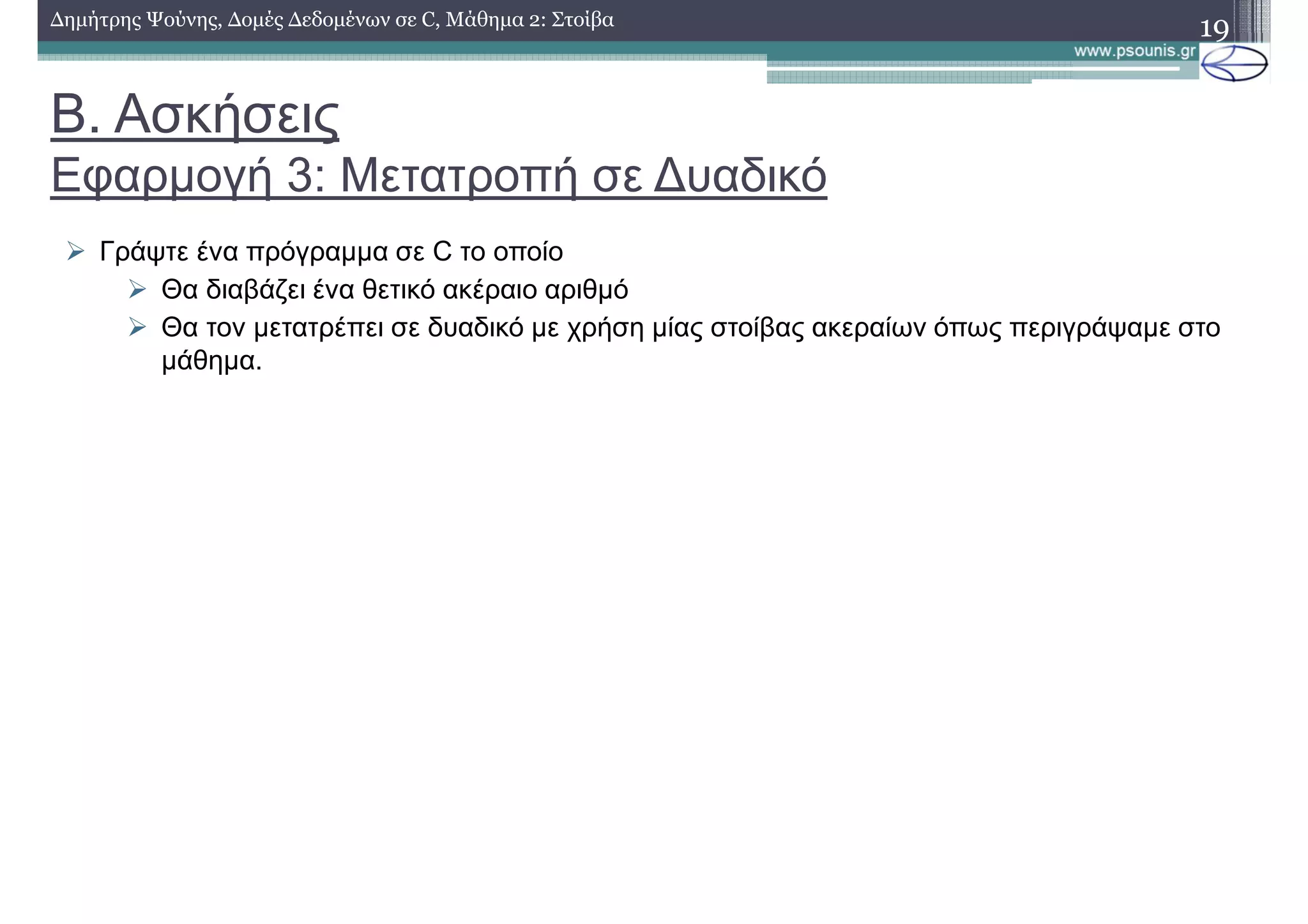Click line 'Θα τον μετατρέπει σε δυαδικό'
This screenshot has width=1308, height=924.
(344, 328)
